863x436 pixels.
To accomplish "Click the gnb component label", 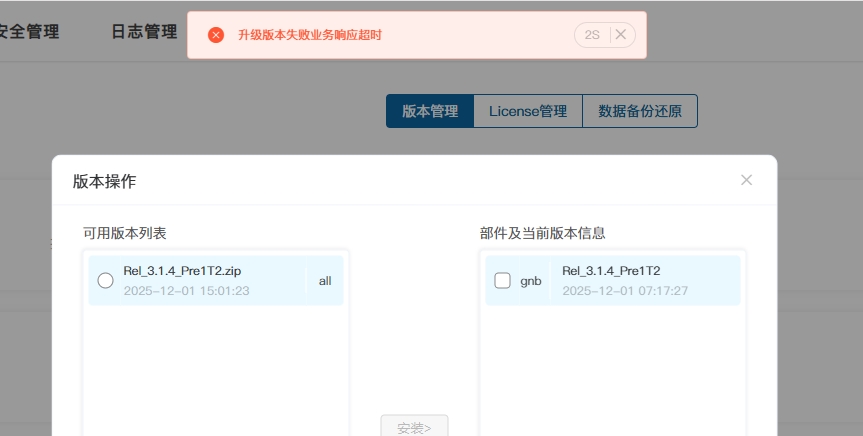I will 531,281.
